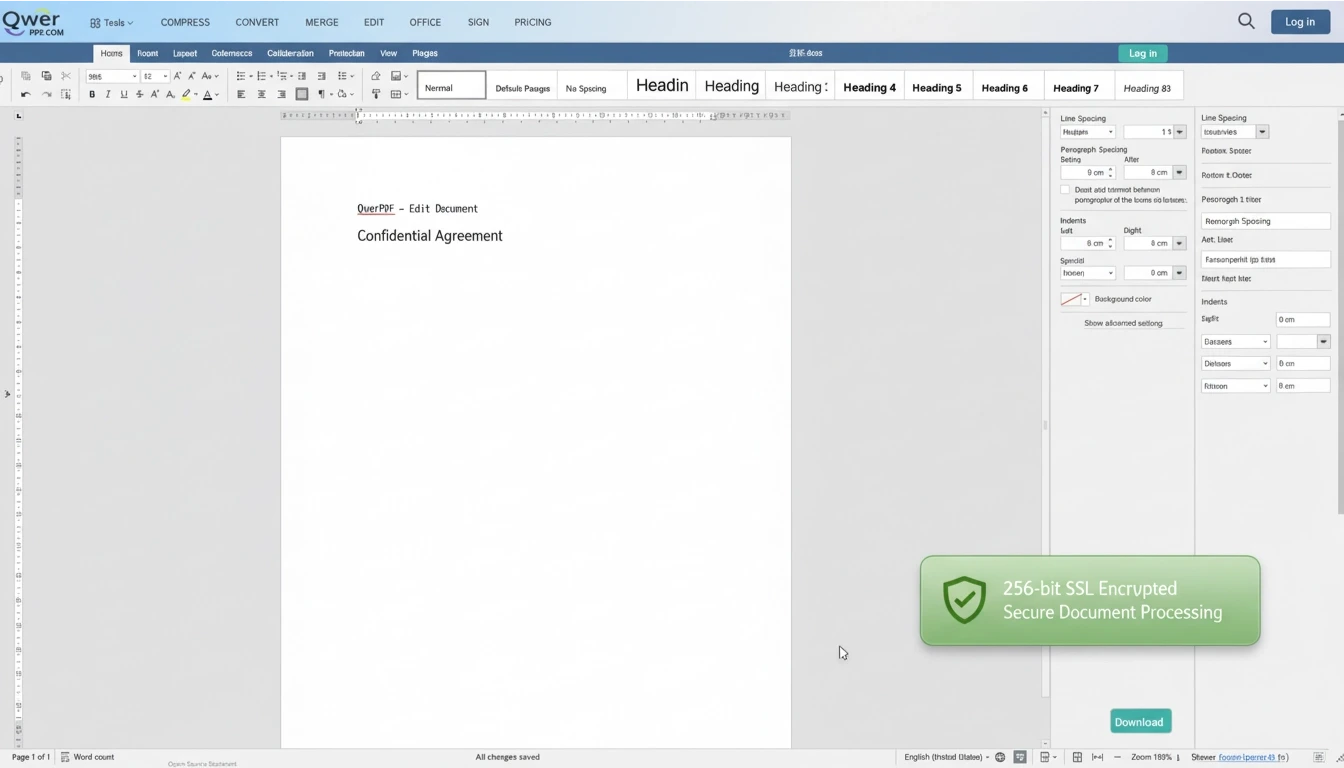
Task: Click the Word count button
Action: coord(88,757)
